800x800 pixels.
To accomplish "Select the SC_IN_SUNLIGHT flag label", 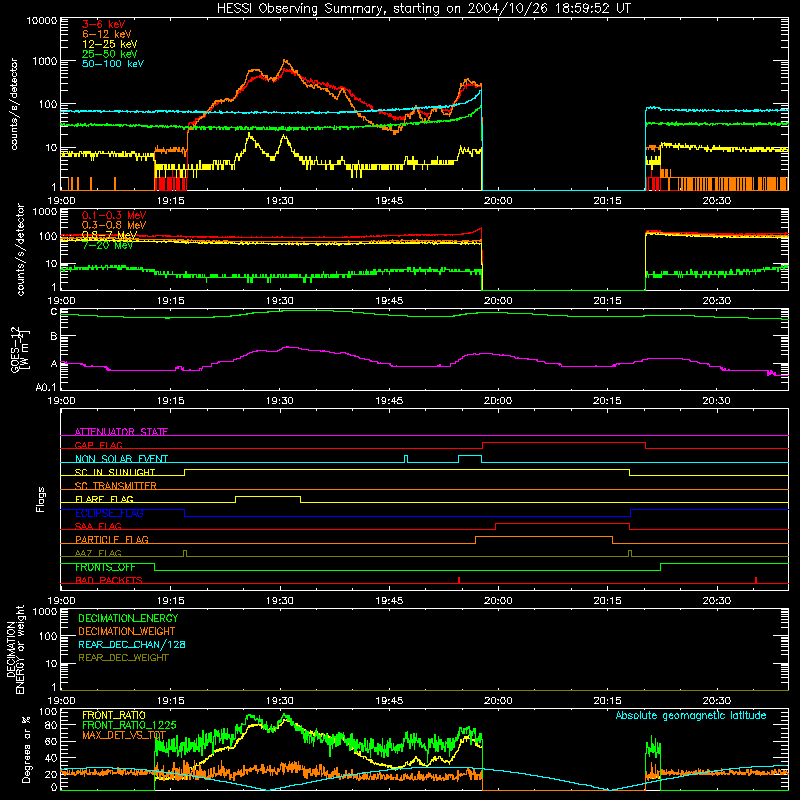I will (115, 472).
